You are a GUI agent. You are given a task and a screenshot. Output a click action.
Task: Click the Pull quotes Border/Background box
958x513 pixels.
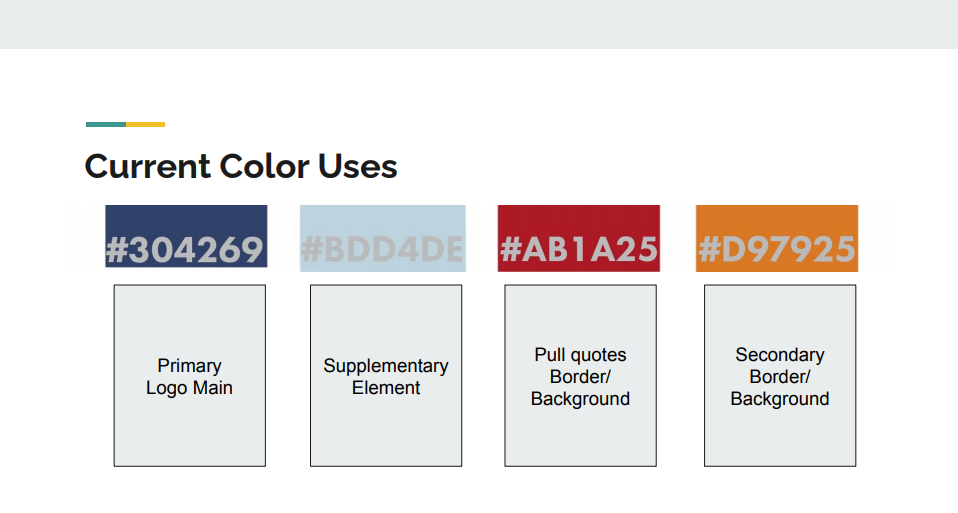[x=580, y=376]
